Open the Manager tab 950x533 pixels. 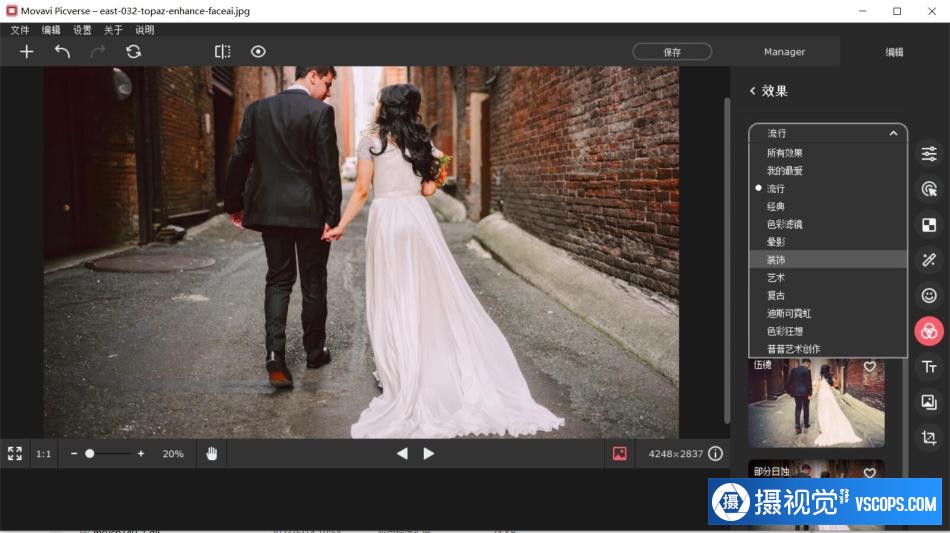point(784,52)
